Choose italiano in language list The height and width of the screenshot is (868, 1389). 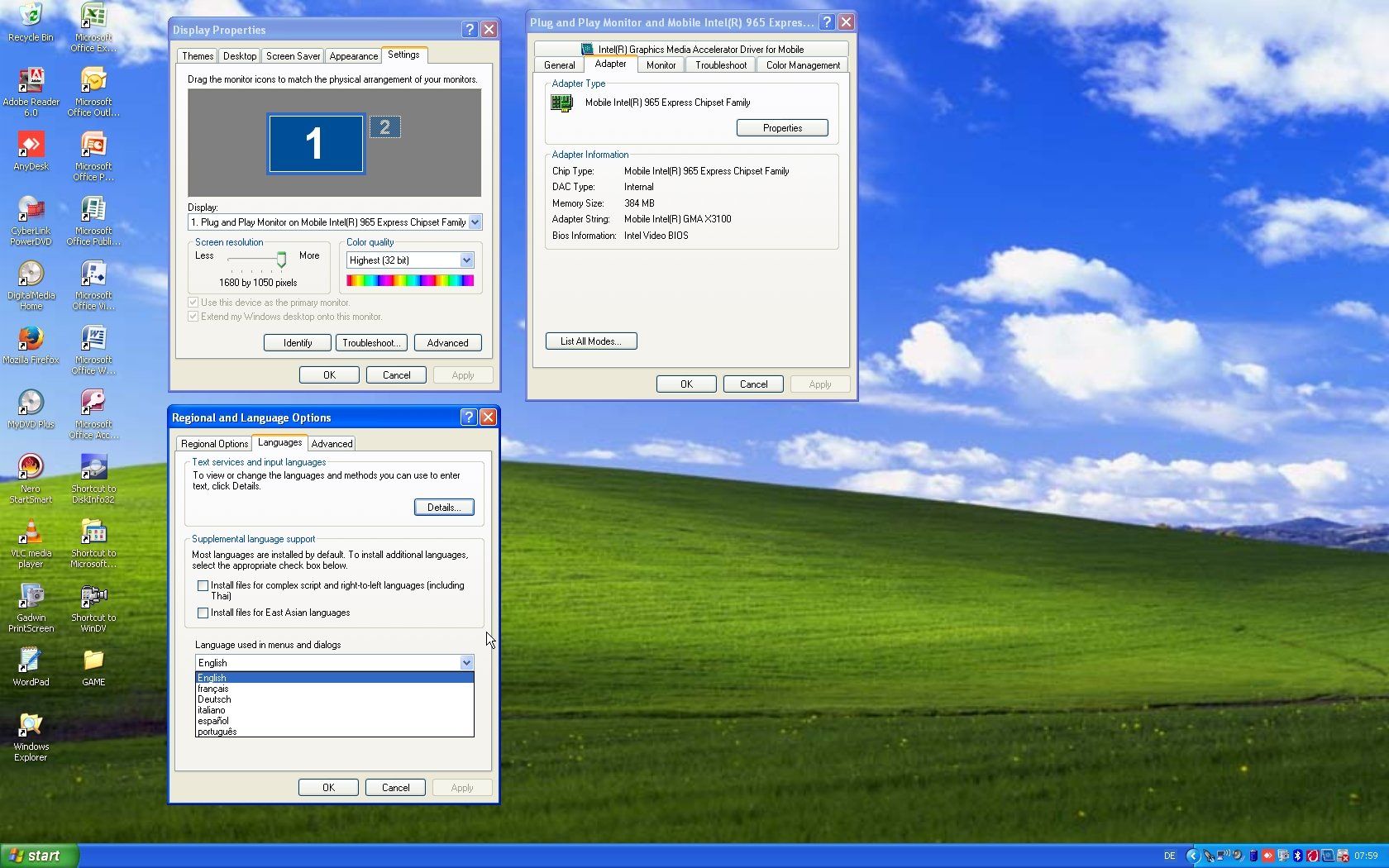click(x=334, y=710)
